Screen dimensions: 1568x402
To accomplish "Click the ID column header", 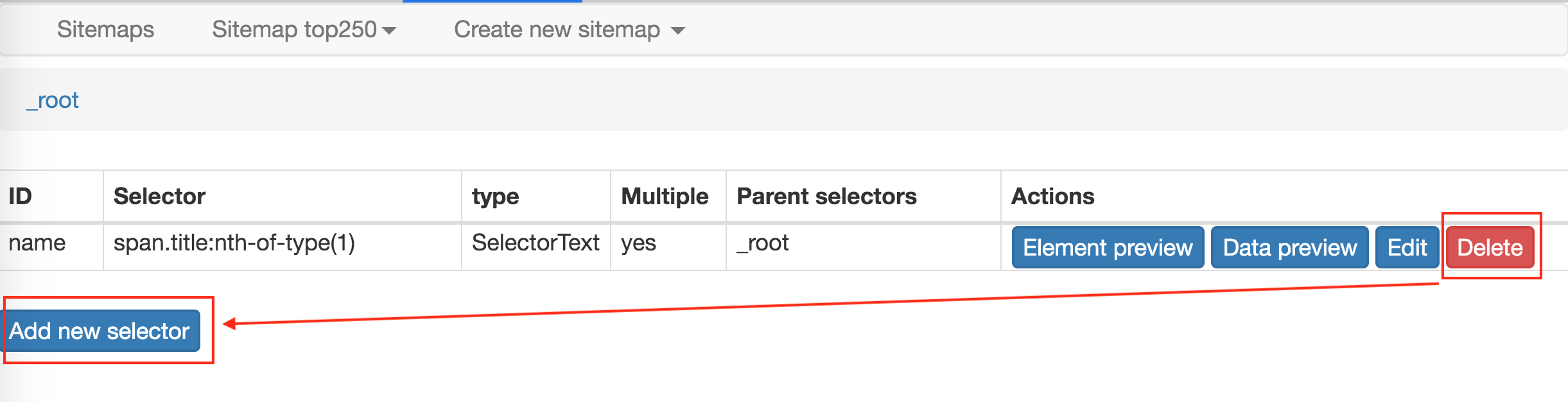I will [21, 196].
